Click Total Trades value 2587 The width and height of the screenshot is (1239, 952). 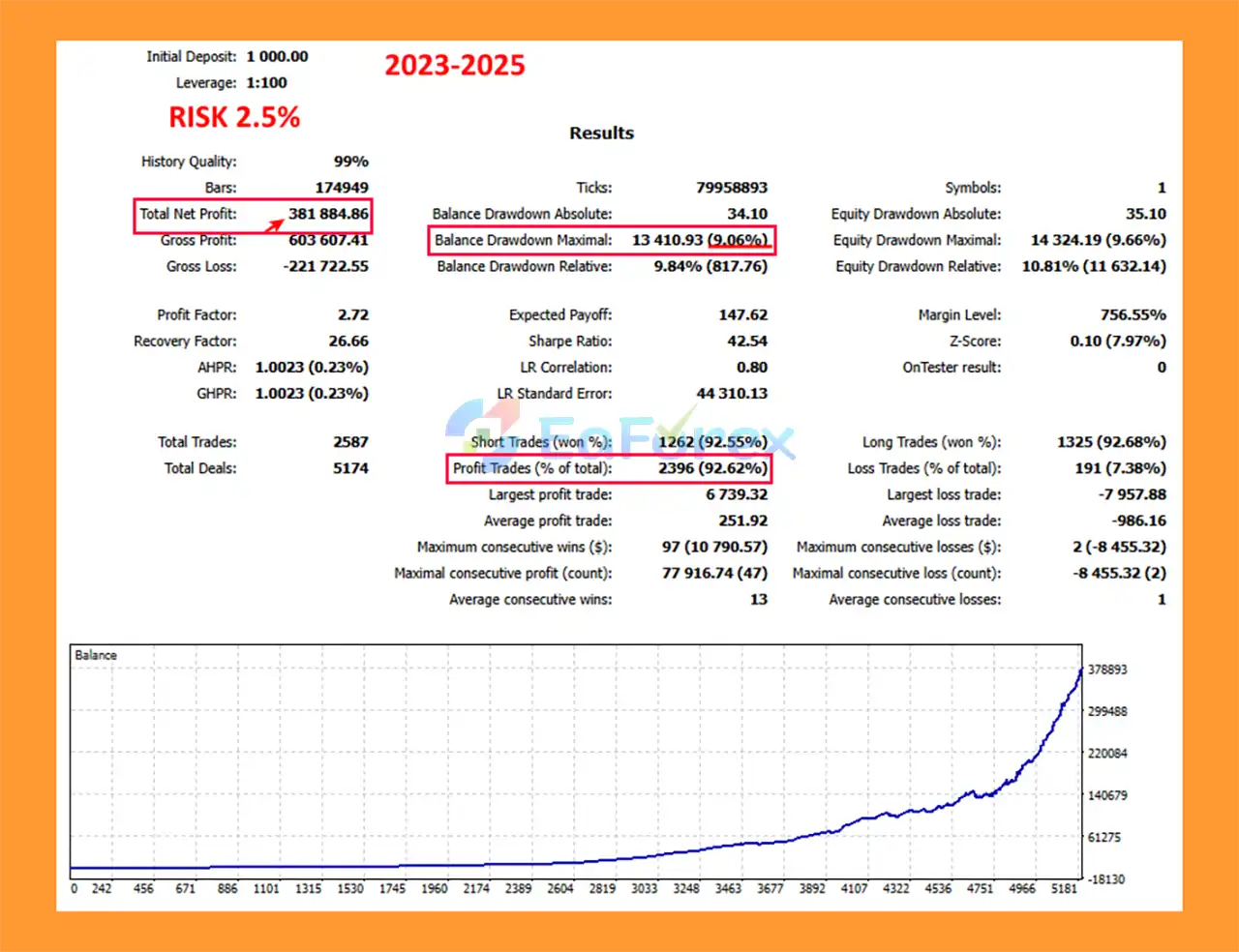pyautogui.click(x=350, y=441)
